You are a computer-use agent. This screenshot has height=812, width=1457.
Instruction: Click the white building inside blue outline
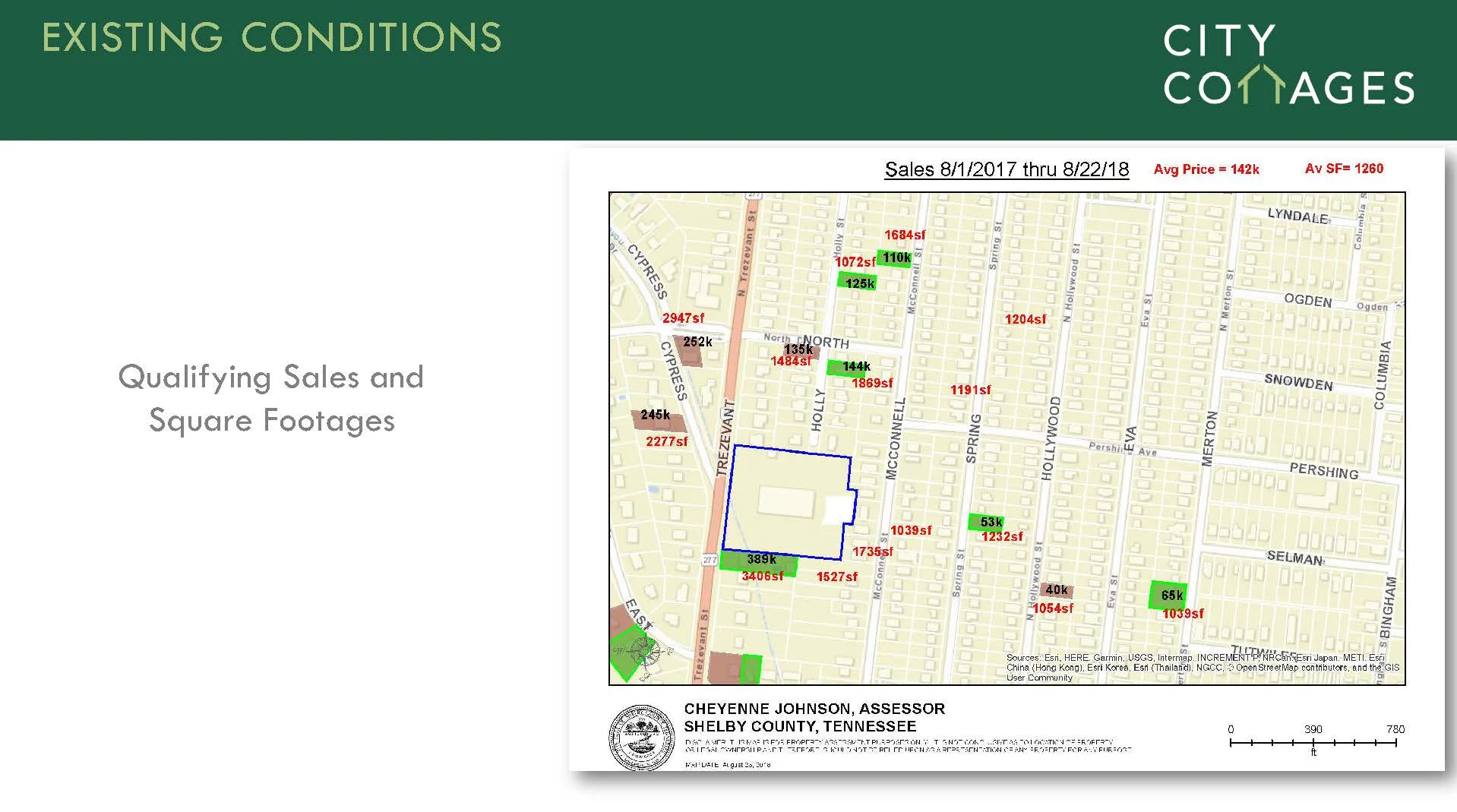839,509
